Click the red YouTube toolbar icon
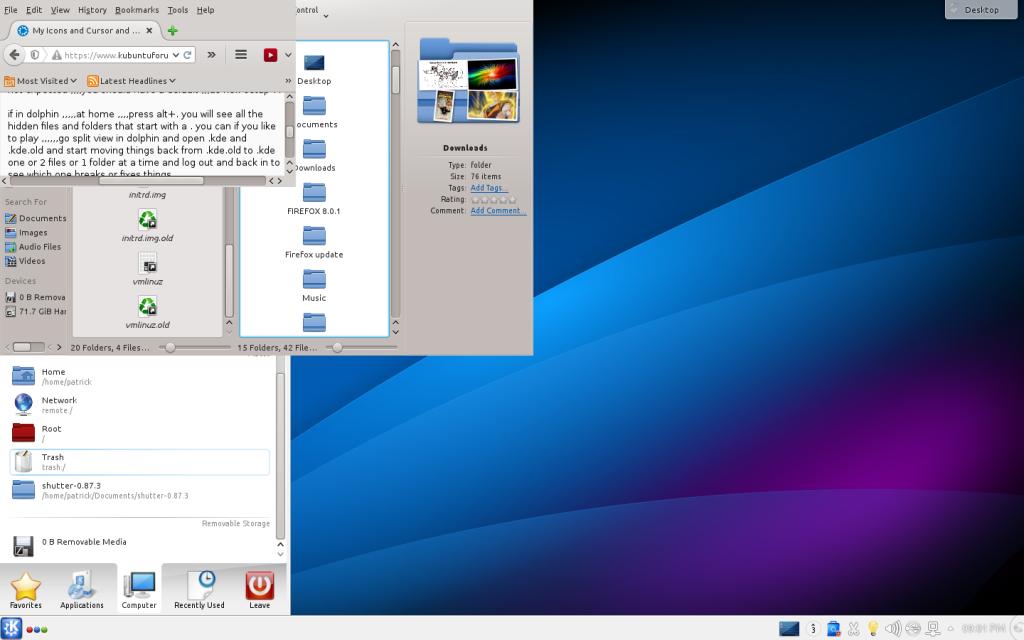This screenshot has height=640, width=1024. pyautogui.click(x=270, y=55)
